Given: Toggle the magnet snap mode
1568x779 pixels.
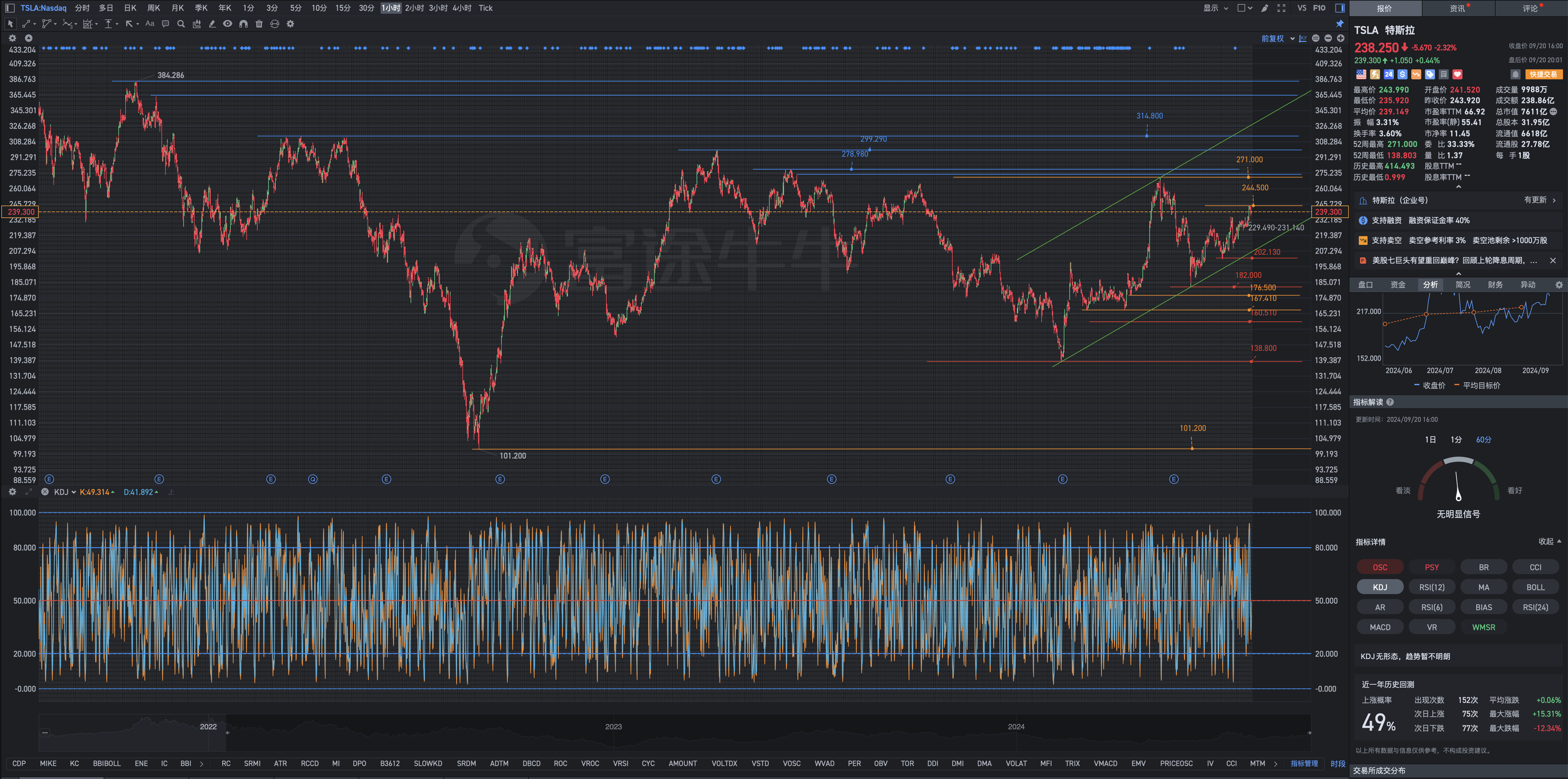Looking at the screenshot, I should click(244, 24).
